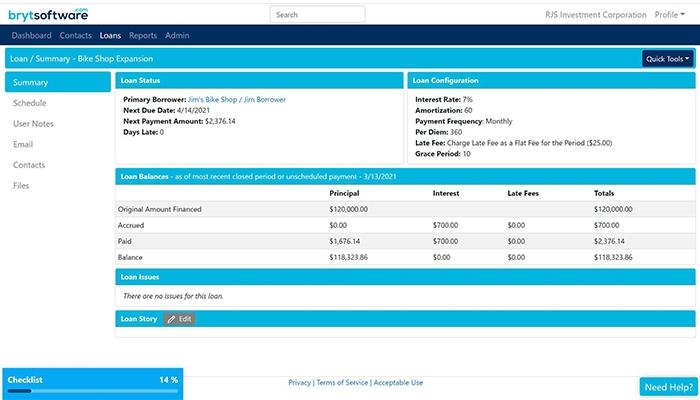This screenshot has height=400, width=700.
Task: Click the Balance row label
Action: (130, 258)
